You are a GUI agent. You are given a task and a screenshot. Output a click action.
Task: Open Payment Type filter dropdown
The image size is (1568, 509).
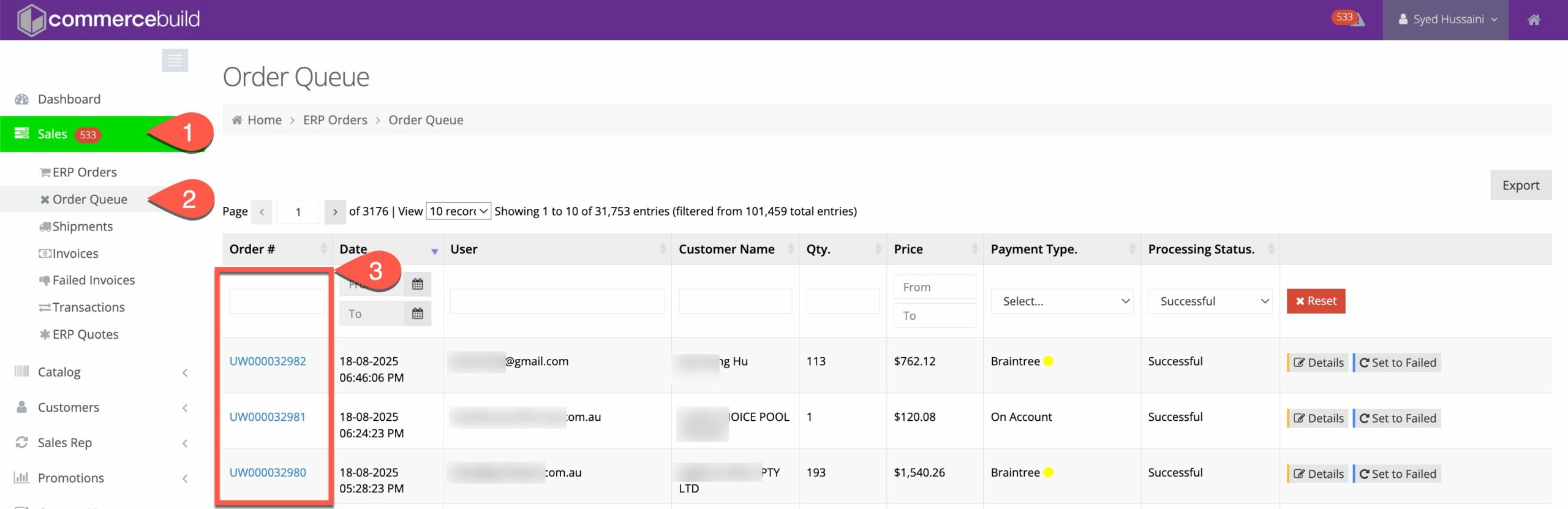(x=1061, y=301)
